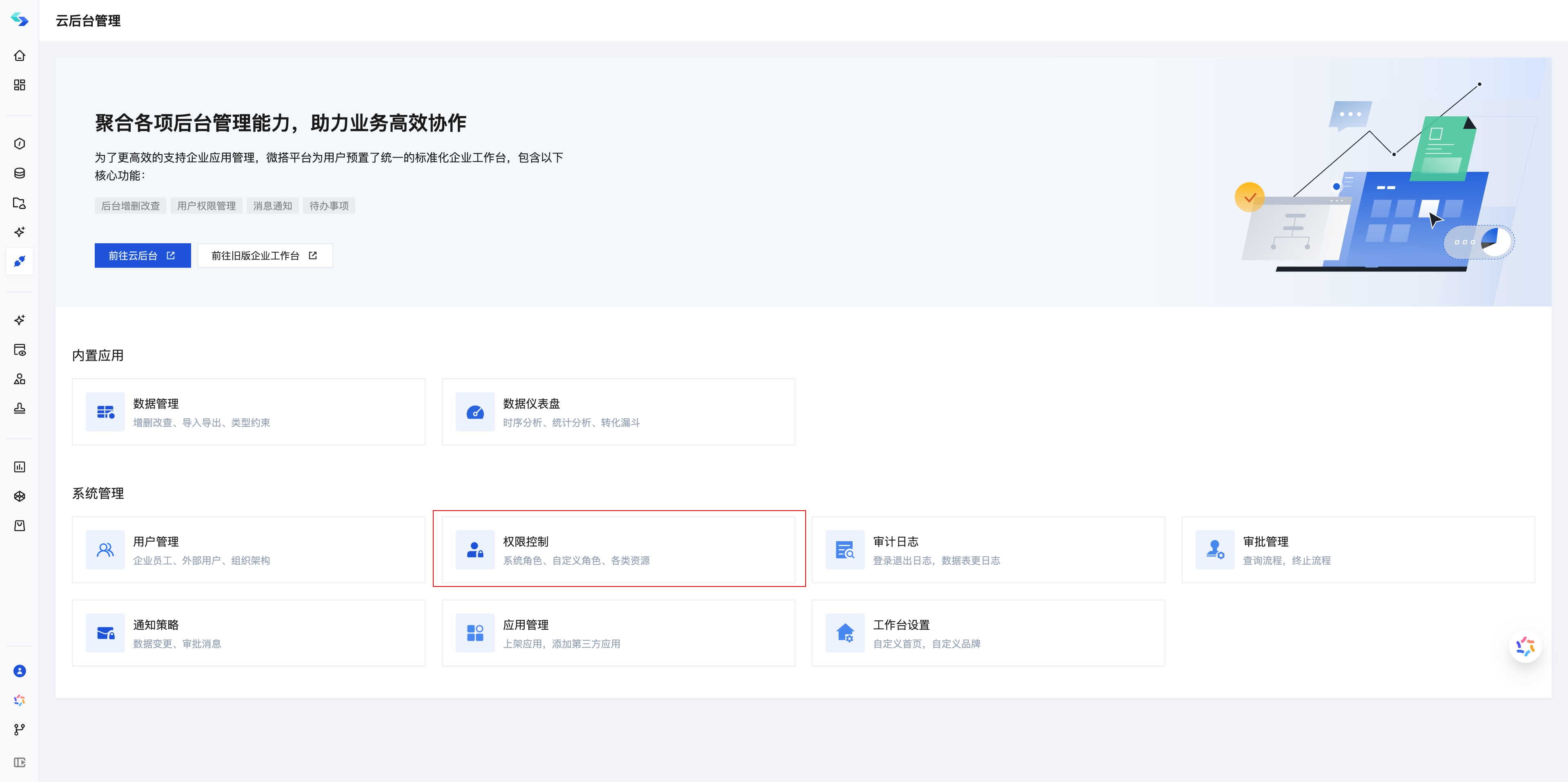1568x782 pixels.
Task: Click text 时序分析、统计分析、转化漏斗
Action: (571, 422)
